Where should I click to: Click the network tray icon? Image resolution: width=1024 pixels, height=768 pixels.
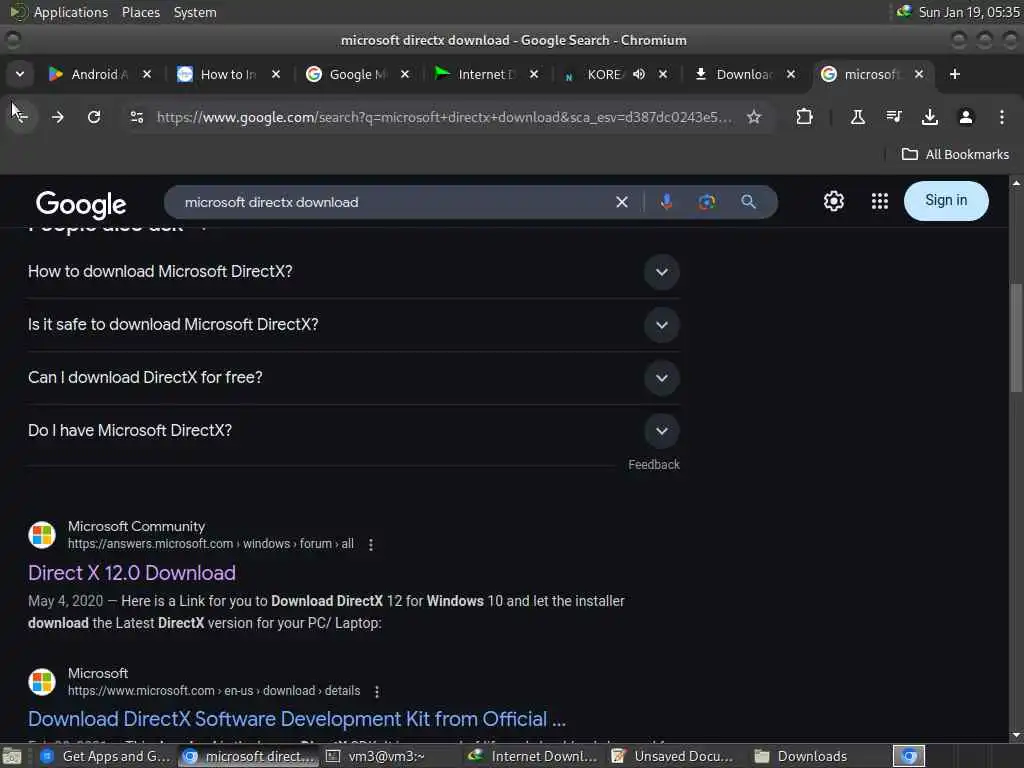pos(904,11)
